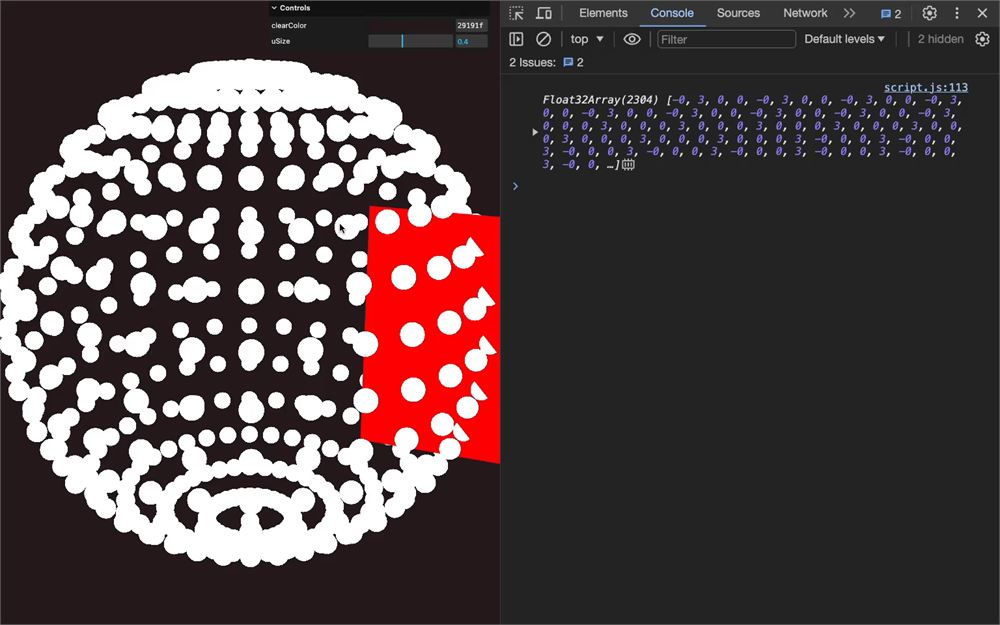The height and width of the screenshot is (625, 1000).
Task: Open the script.js:113 source link
Action: [926, 87]
